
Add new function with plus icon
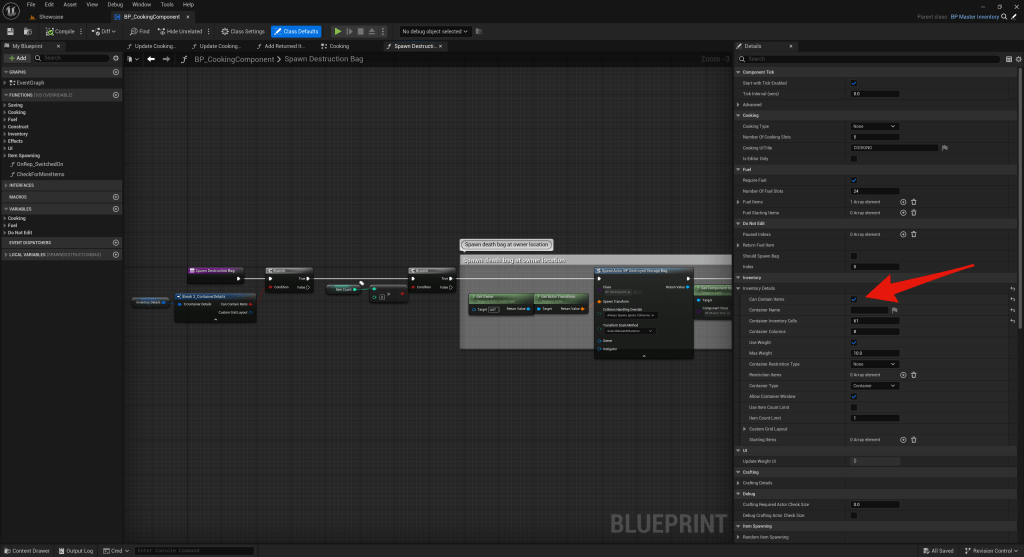(116, 95)
